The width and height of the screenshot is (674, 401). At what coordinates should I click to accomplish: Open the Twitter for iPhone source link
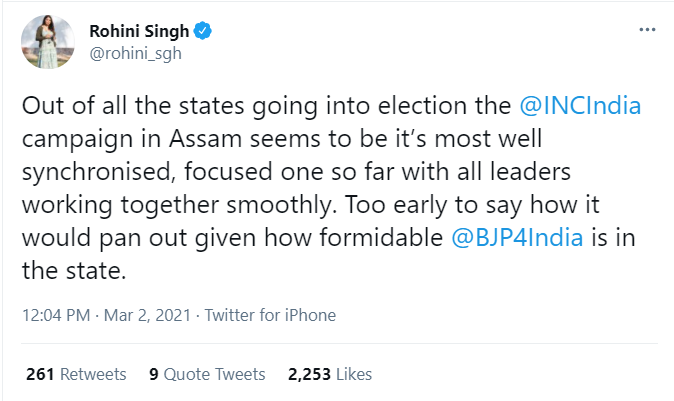point(271,315)
